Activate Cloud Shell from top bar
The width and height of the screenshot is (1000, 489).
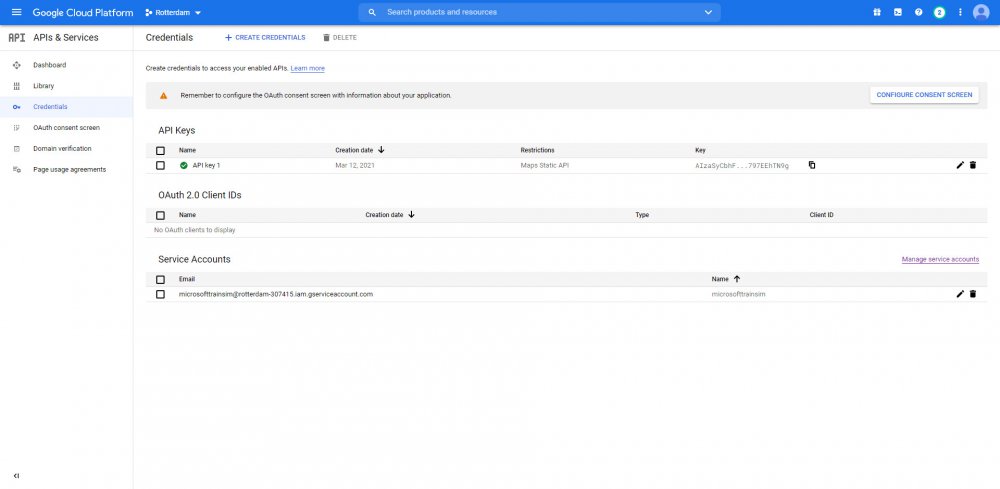pyautogui.click(x=897, y=12)
